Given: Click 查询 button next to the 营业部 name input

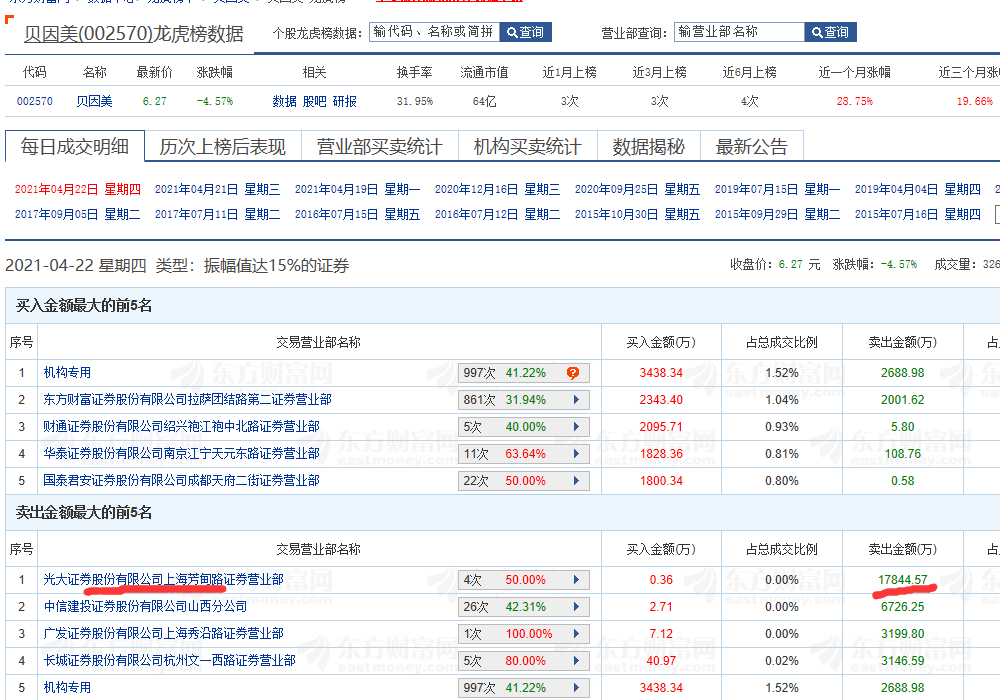Looking at the screenshot, I should pyautogui.click(x=830, y=32).
